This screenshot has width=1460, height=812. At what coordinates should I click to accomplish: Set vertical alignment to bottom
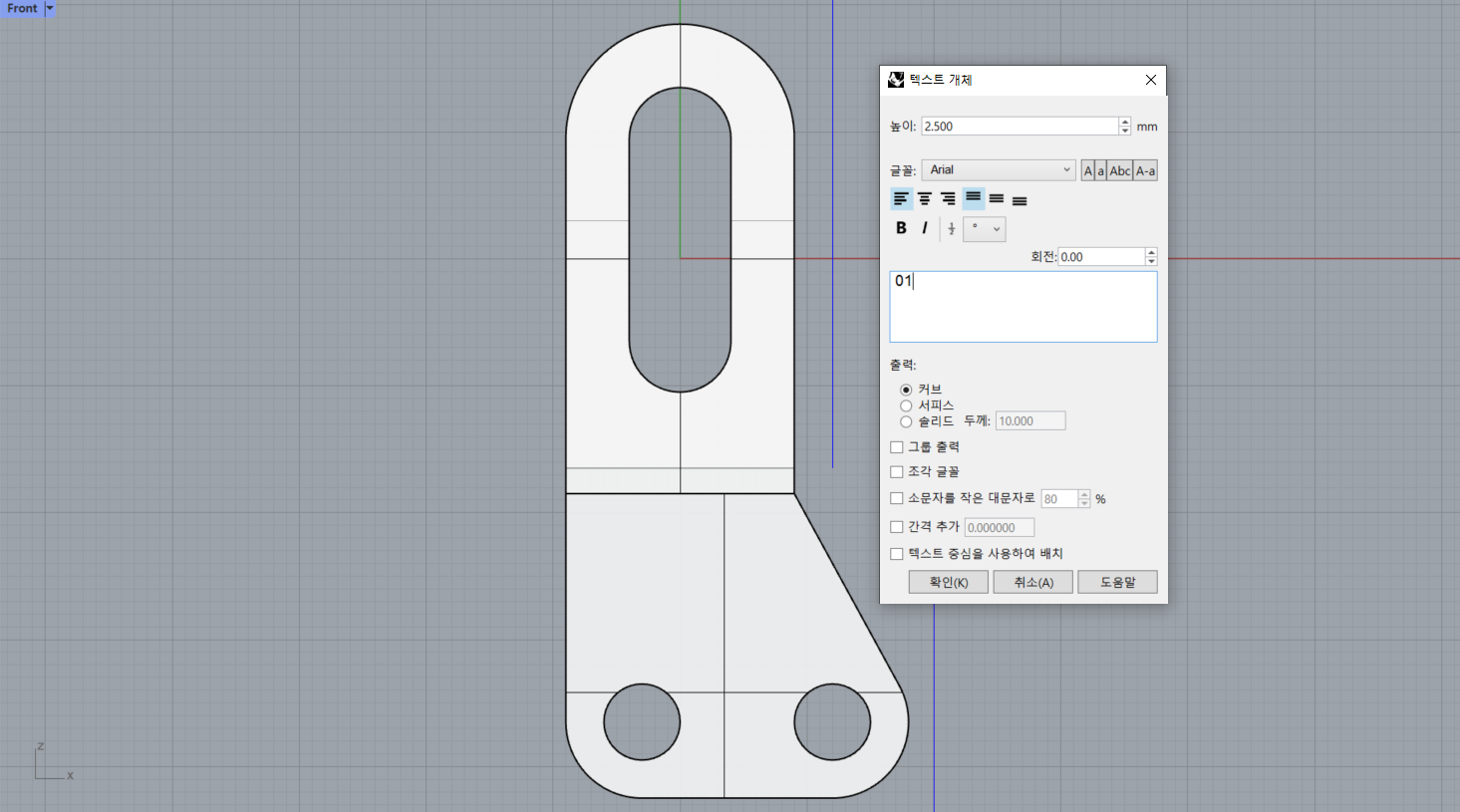(x=1020, y=200)
